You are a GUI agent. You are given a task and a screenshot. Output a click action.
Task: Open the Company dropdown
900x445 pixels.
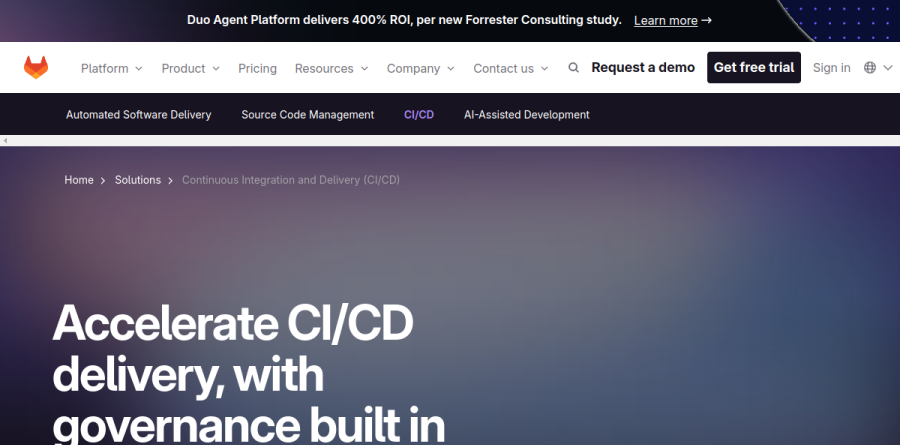click(420, 68)
